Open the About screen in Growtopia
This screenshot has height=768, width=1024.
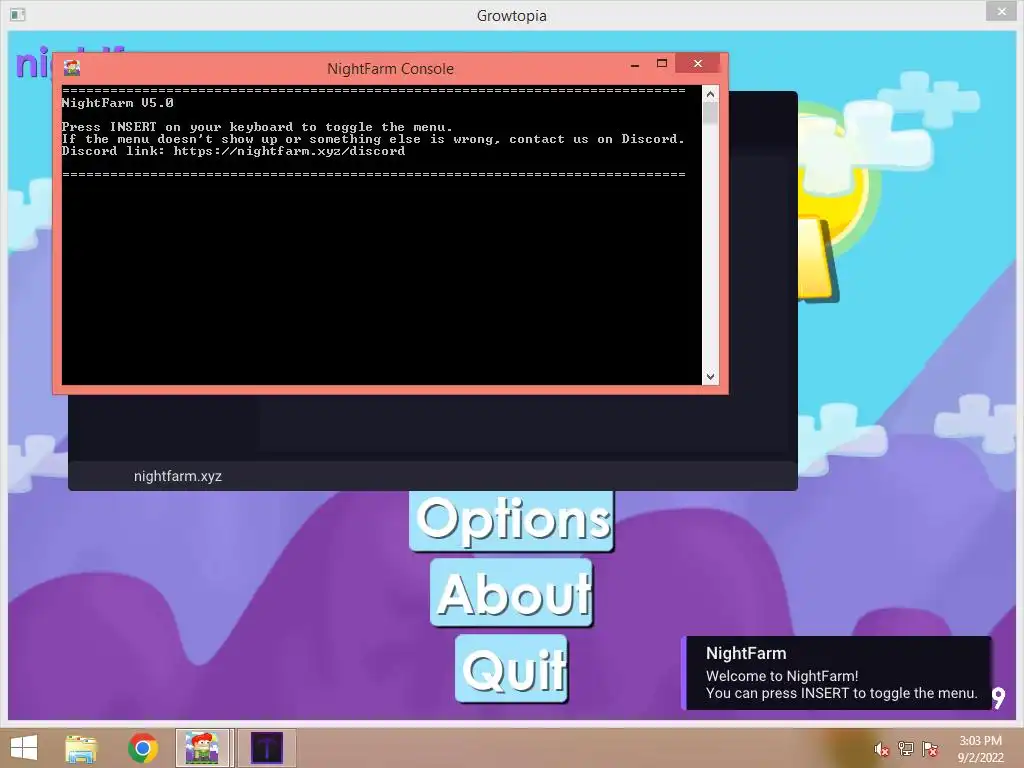[x=511, y=594]
